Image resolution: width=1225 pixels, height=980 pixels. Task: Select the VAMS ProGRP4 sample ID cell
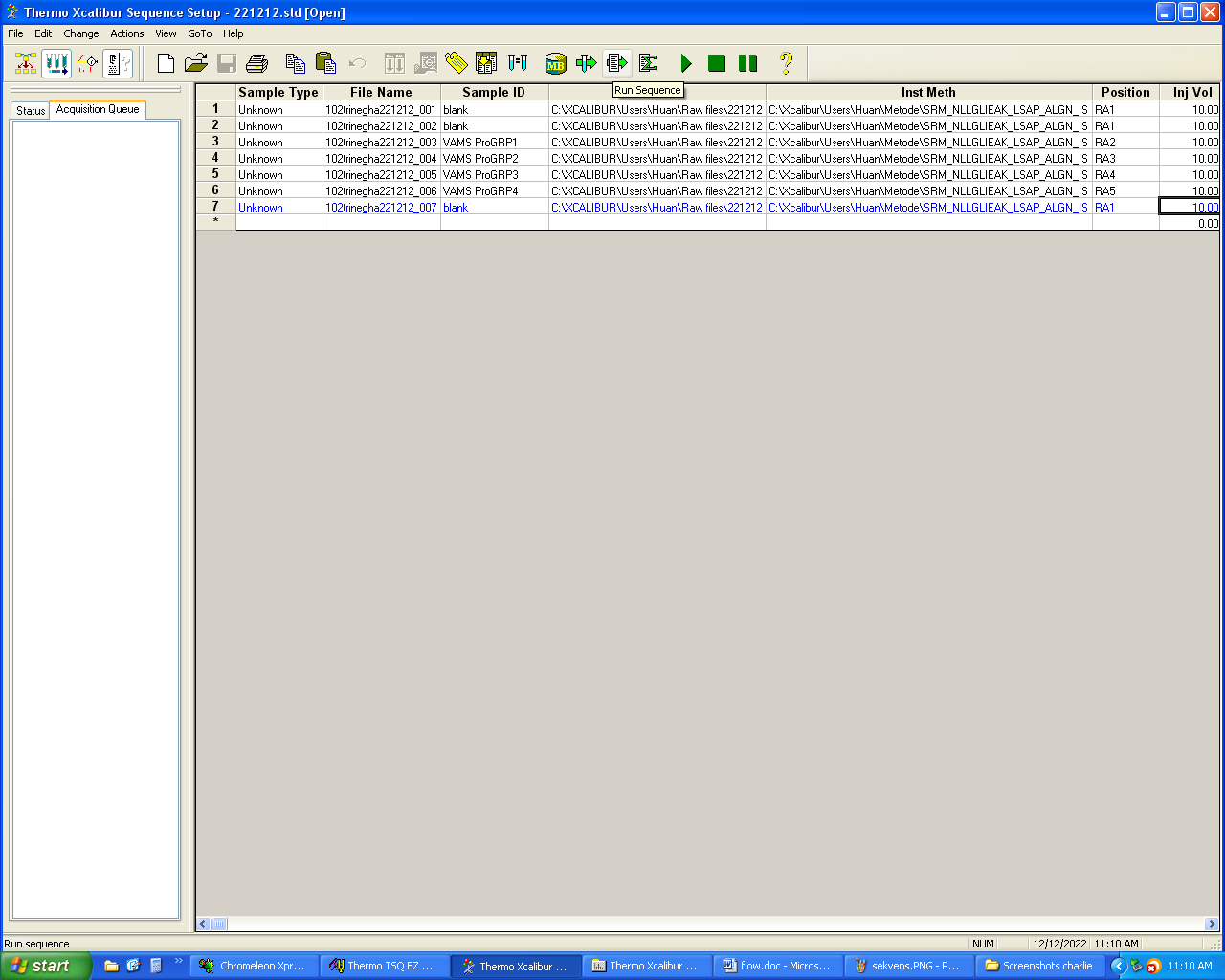click(x=494, y=191)
